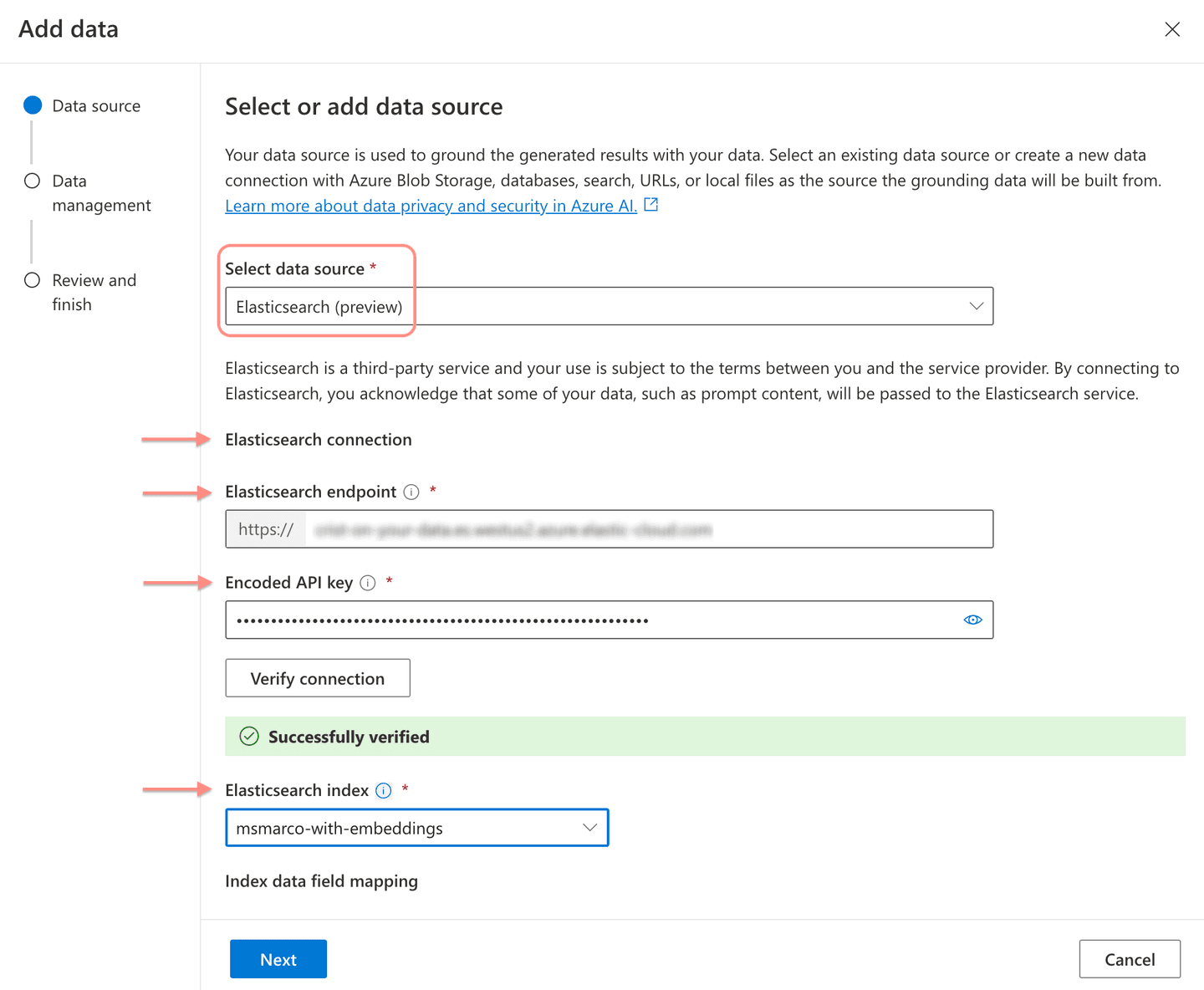Go to the Review and finish step
Image resolution: width=1204 pixels, height=990 pixels.
click(94, 292)
